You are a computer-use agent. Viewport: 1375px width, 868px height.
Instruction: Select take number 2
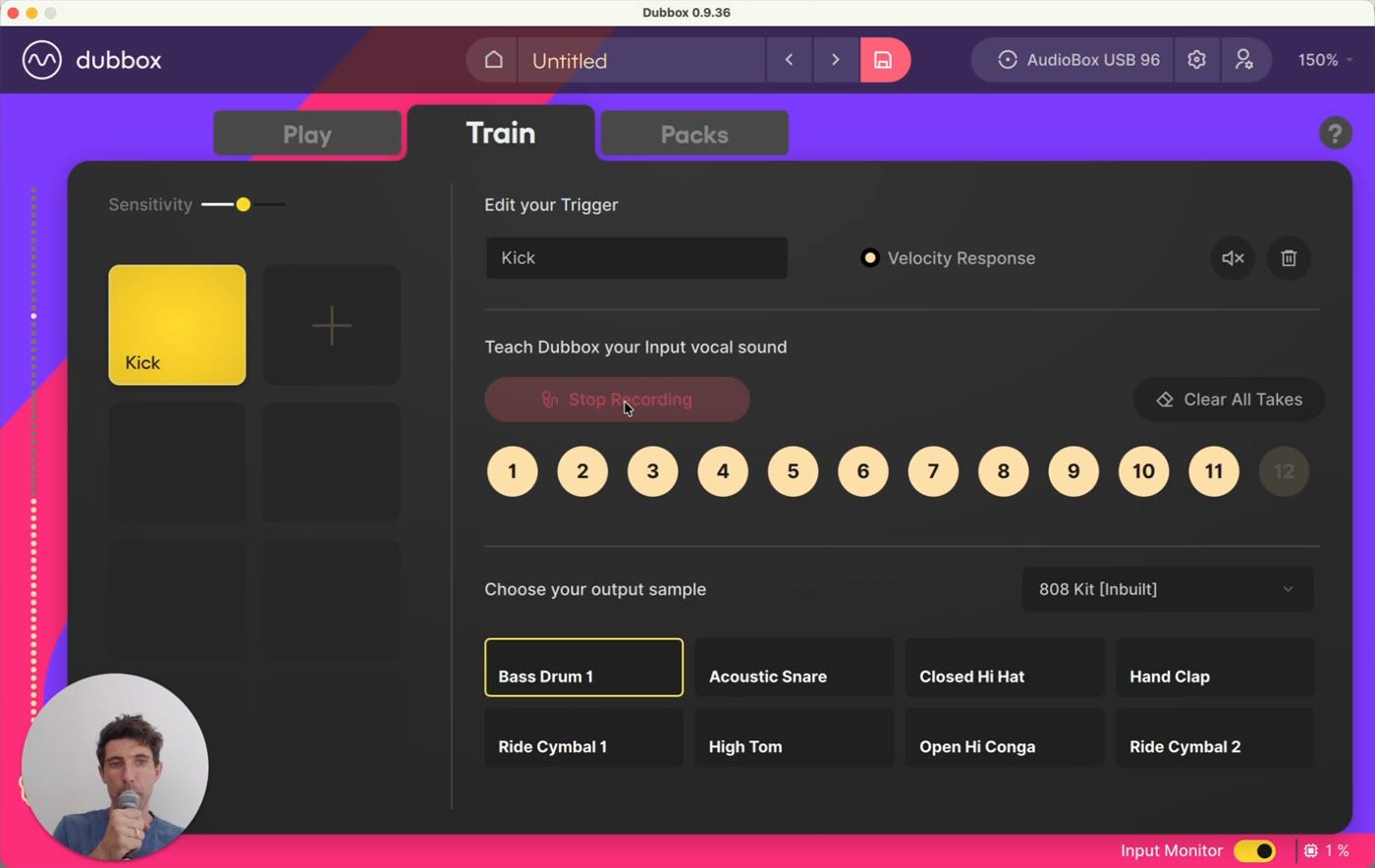point(582,471)
